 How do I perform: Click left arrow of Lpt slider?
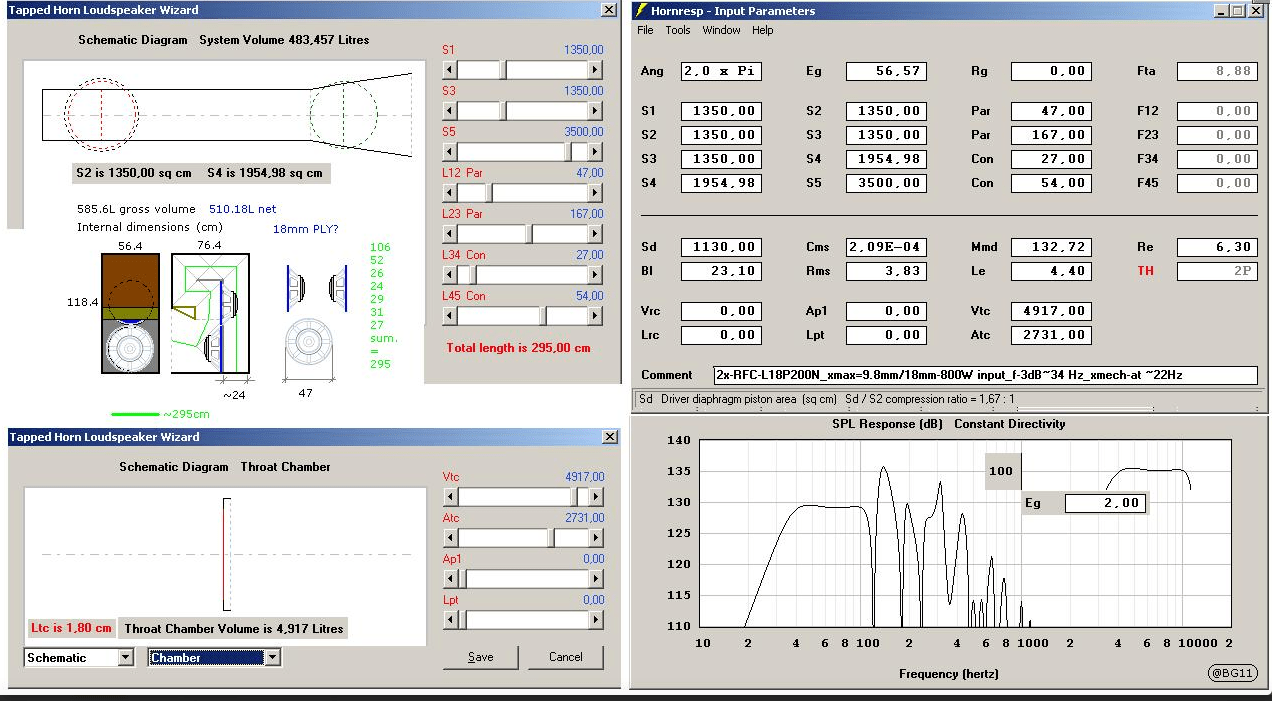coord(450,620)
